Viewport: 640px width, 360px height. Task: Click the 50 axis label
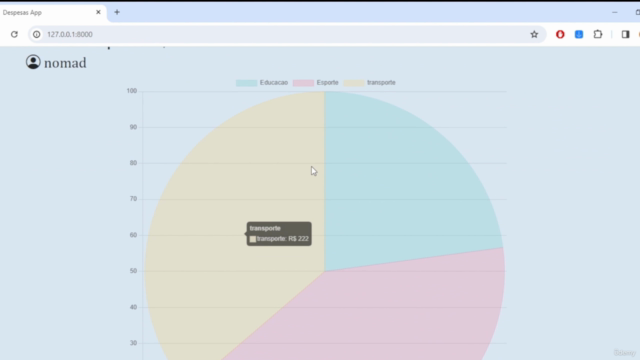tap(133, 271)
